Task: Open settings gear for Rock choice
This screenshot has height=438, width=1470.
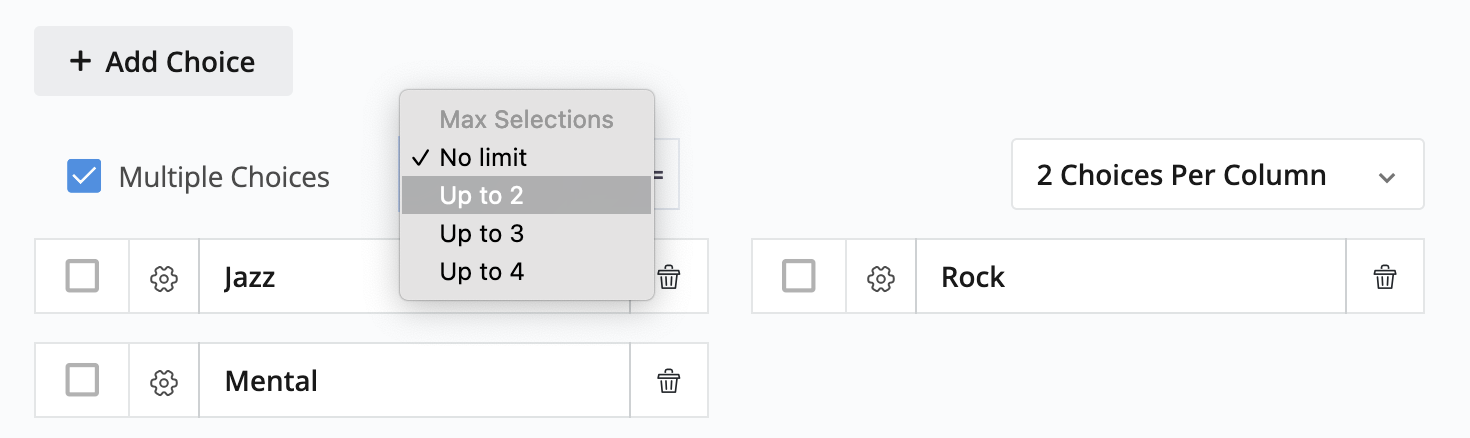Action: pyautogui.click(x=881, y=277)
